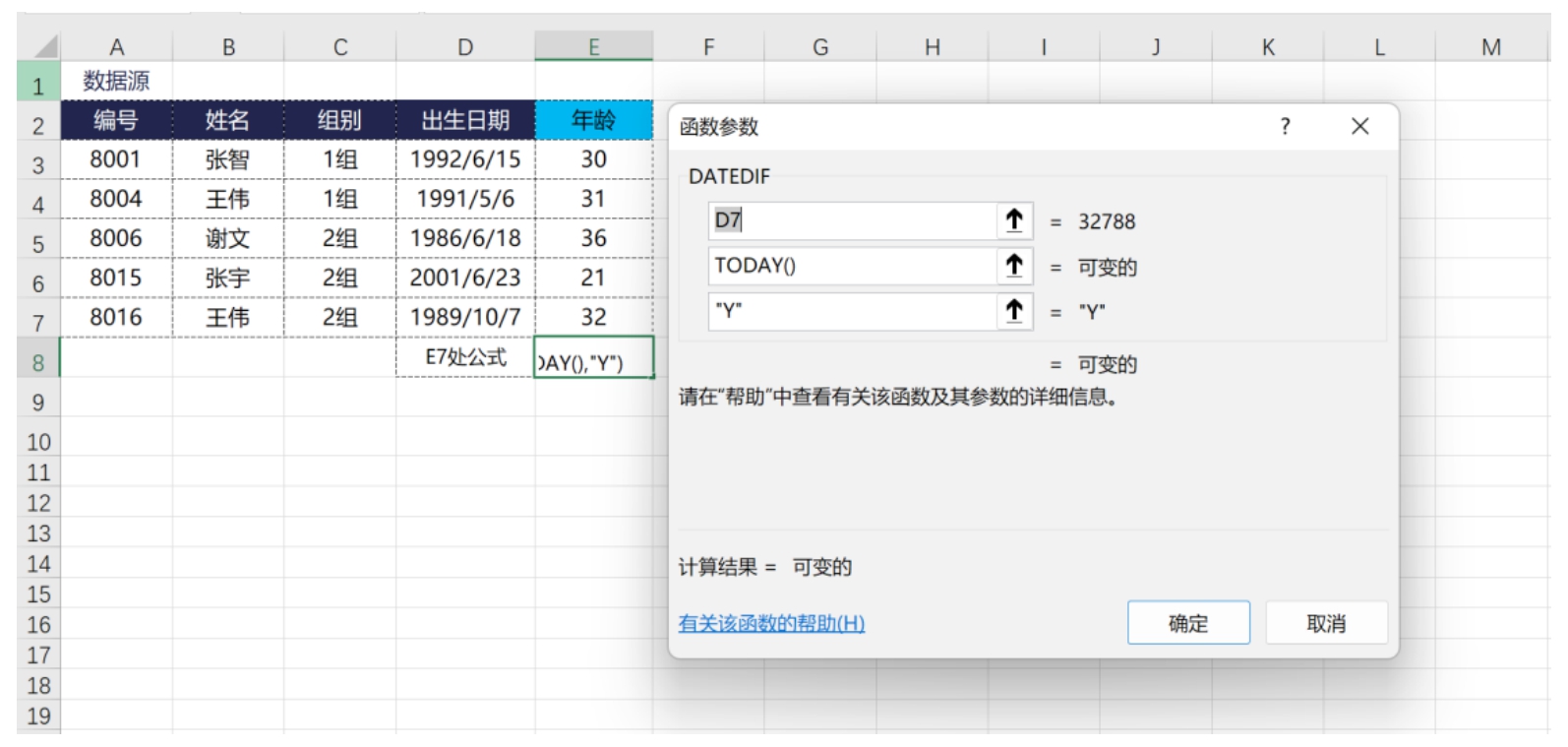
Task: Click range-select arrow beside "Y" field
Action: (x=1014, y=311)
